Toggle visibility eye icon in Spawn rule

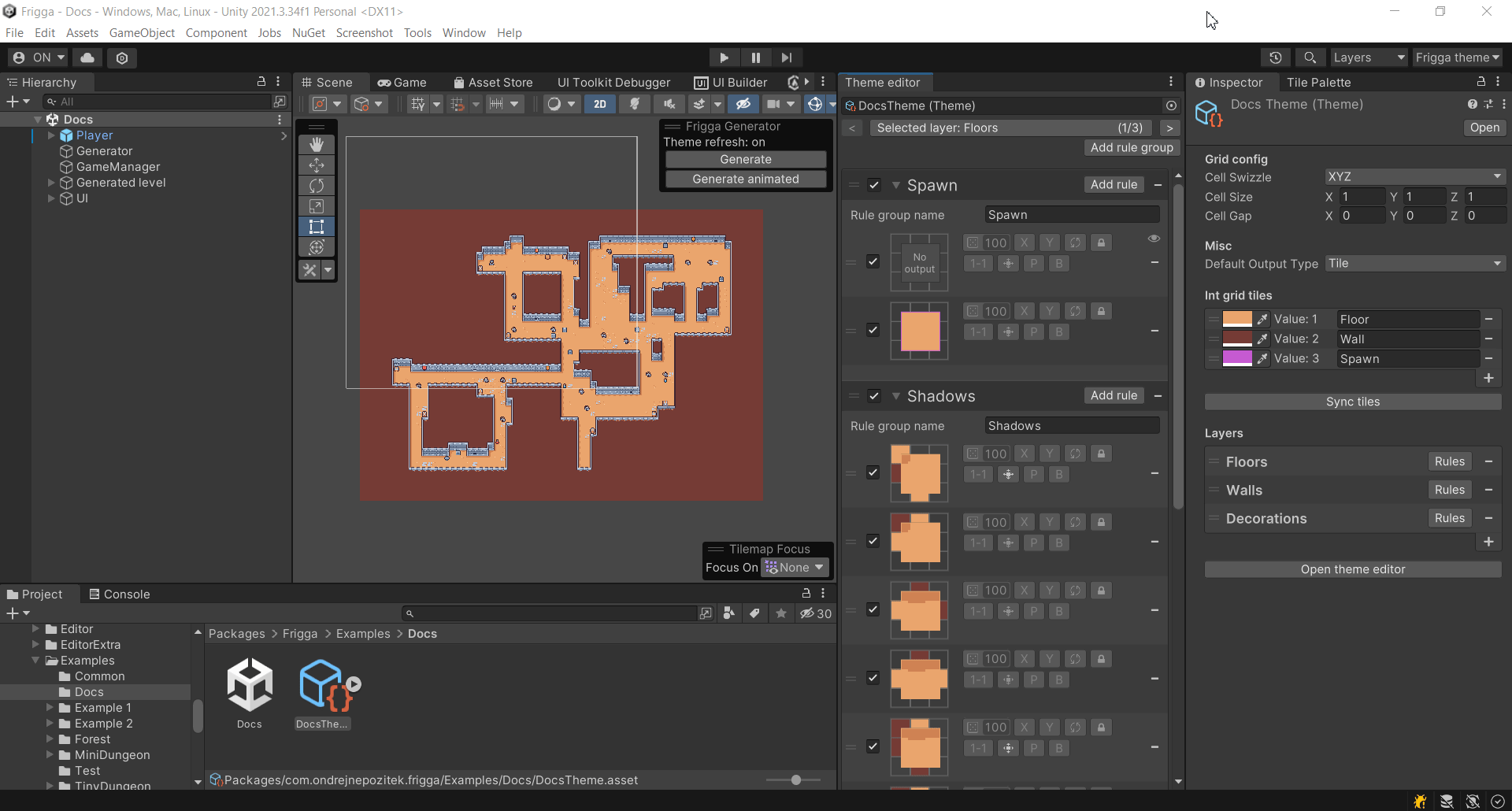click(1154, 239)
